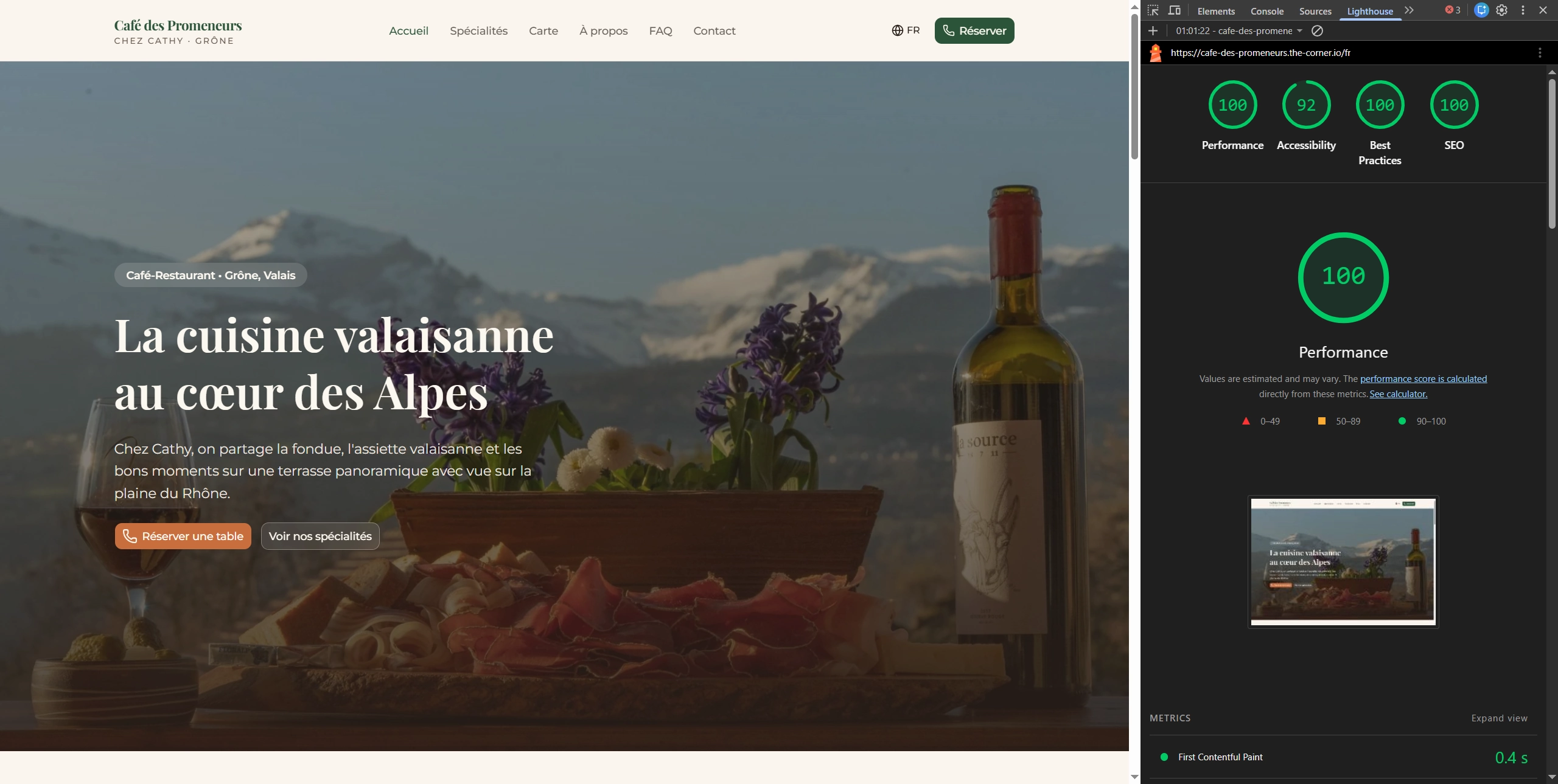The image size is (1558, 784).
Task: Click the webpage scrollbar down arrow
Action: 1134,777
